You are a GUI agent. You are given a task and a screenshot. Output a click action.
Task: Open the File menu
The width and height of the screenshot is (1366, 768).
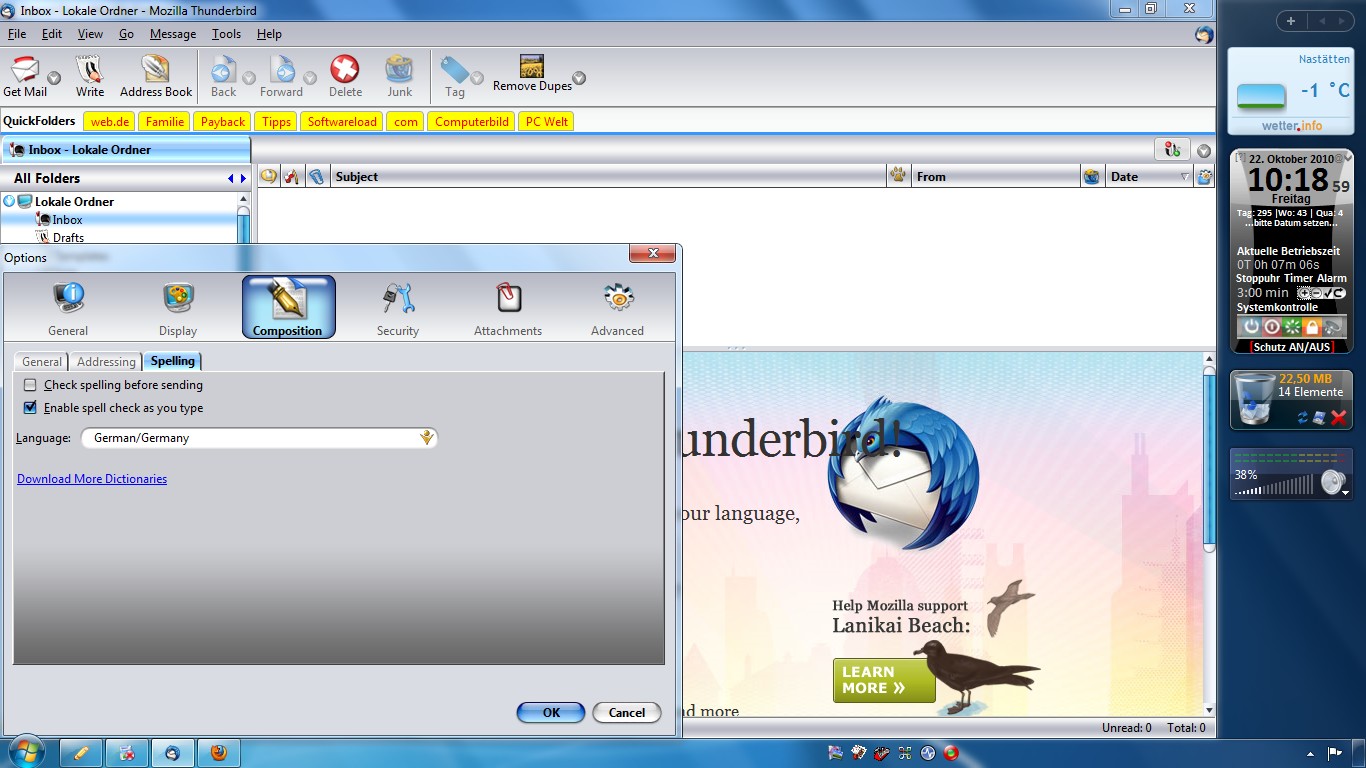point(17,34)
